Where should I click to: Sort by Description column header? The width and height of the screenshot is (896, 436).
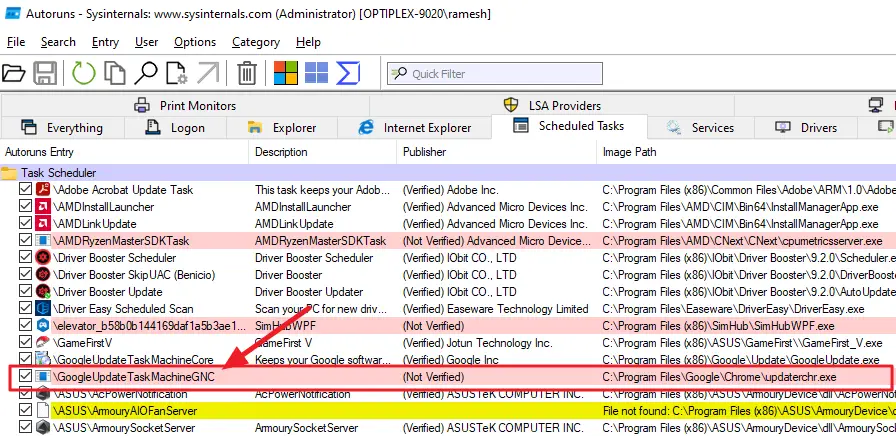click(x=323, y=152)
